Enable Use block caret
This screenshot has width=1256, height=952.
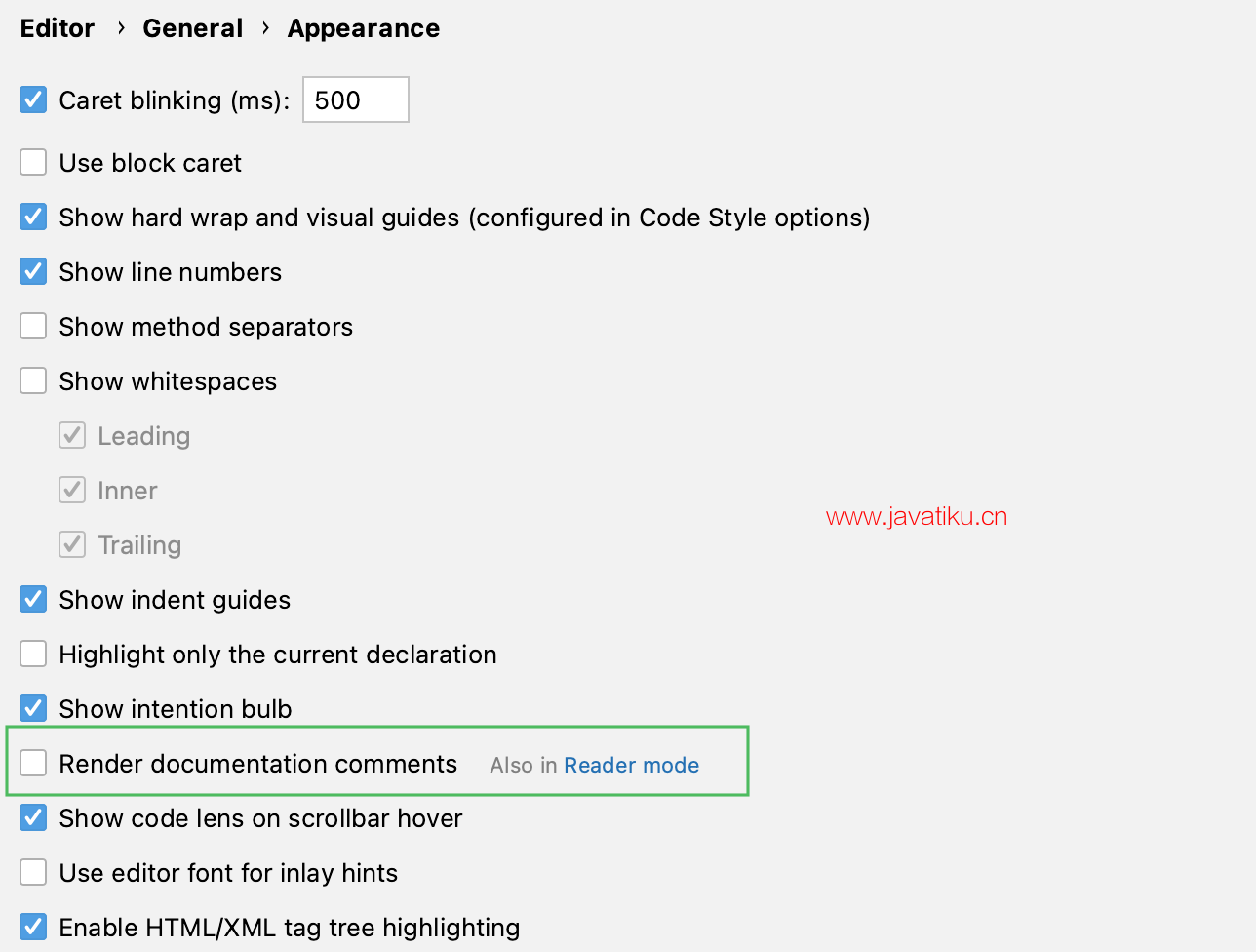[33, 162]
